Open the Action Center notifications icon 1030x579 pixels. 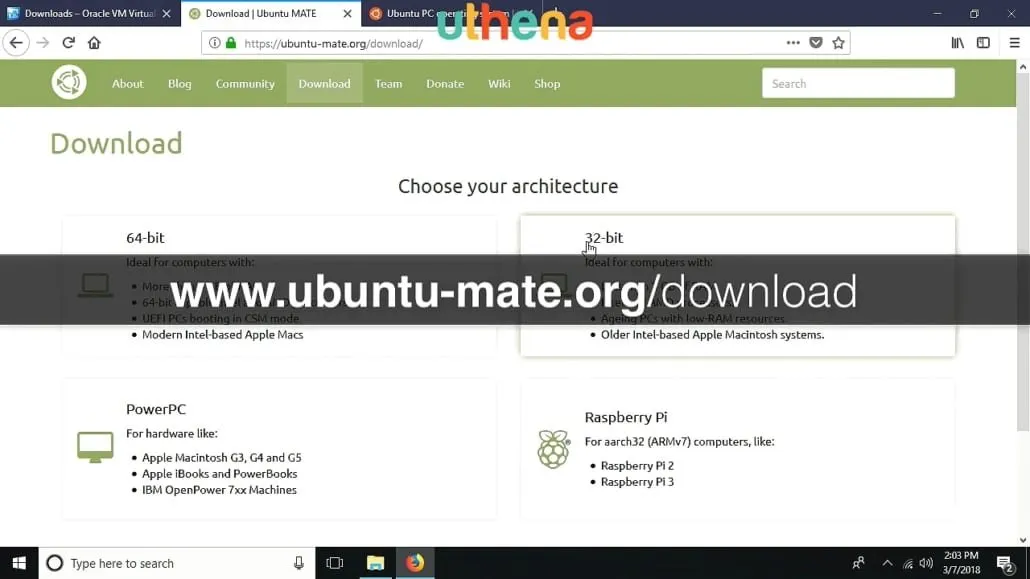click(x=1005, y=564)
